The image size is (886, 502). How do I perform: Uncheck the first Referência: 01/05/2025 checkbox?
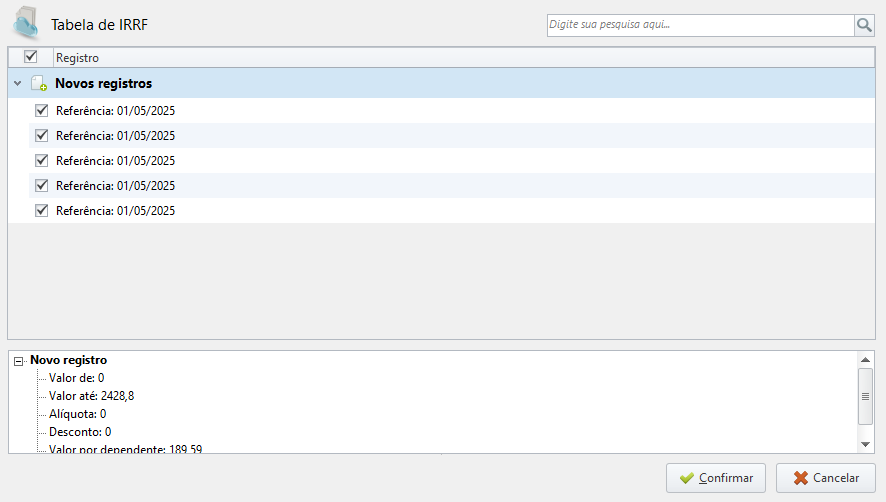tap(41, 110)
